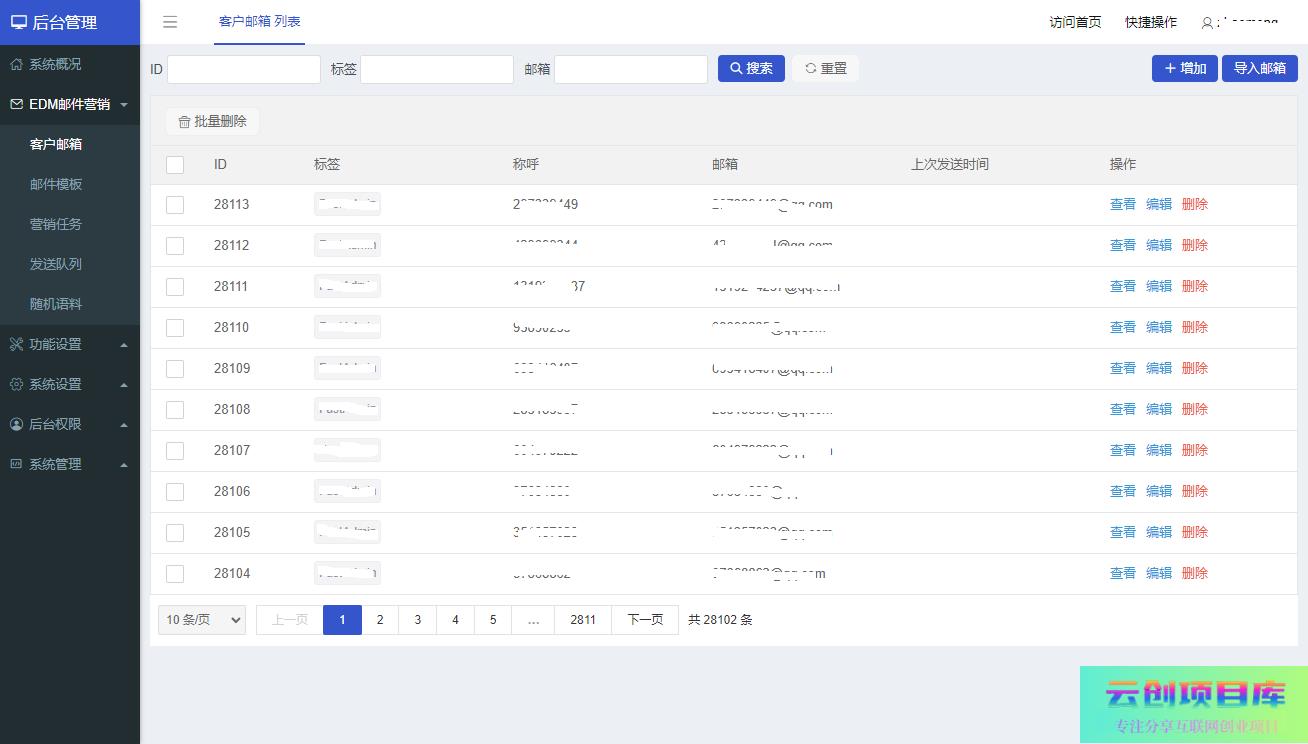Click the user avatar icon in header
Viewport: 1308px width, 744px height.
(x=1207, y=23)
